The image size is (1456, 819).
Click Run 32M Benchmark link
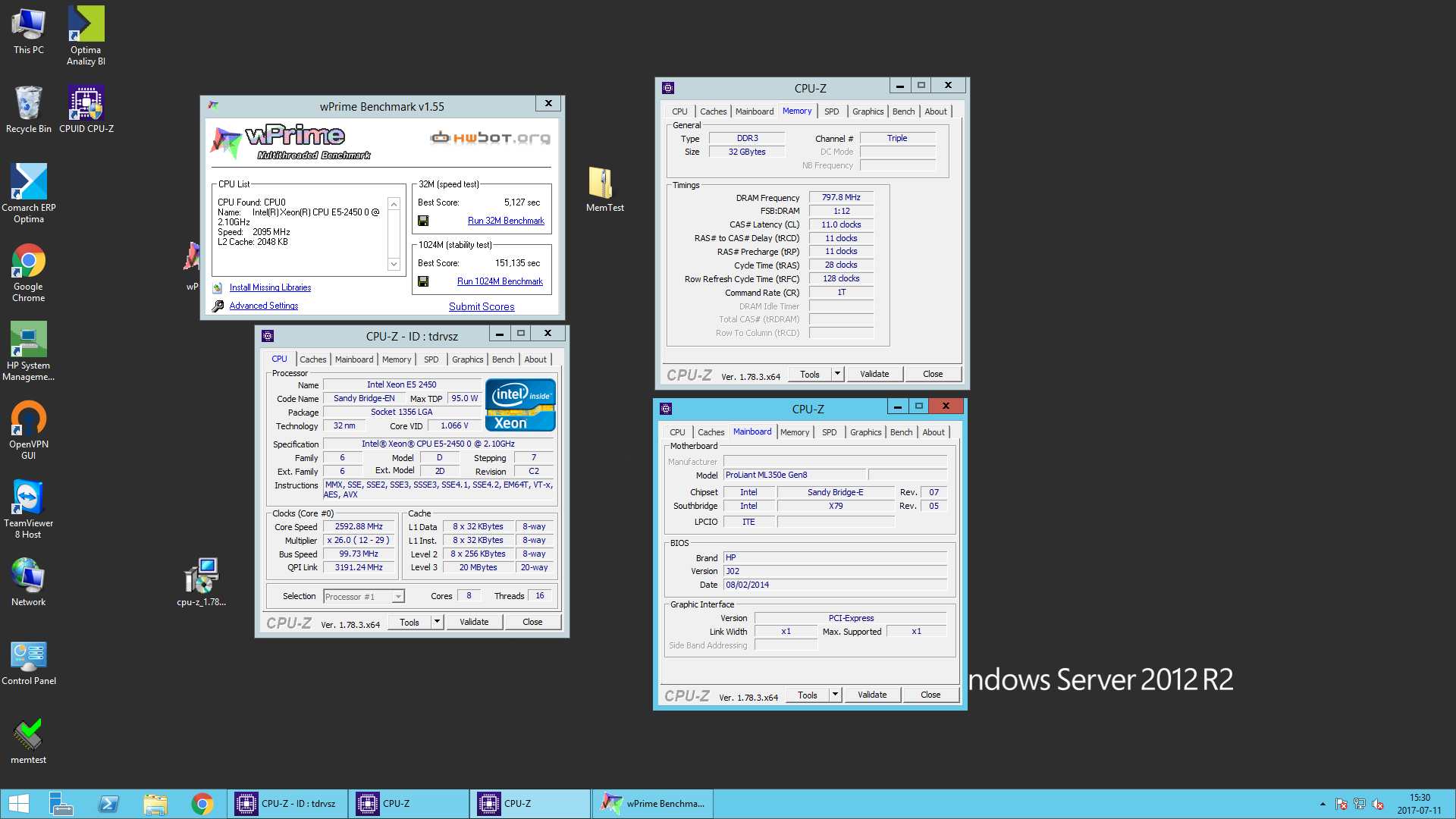(506, 221)
